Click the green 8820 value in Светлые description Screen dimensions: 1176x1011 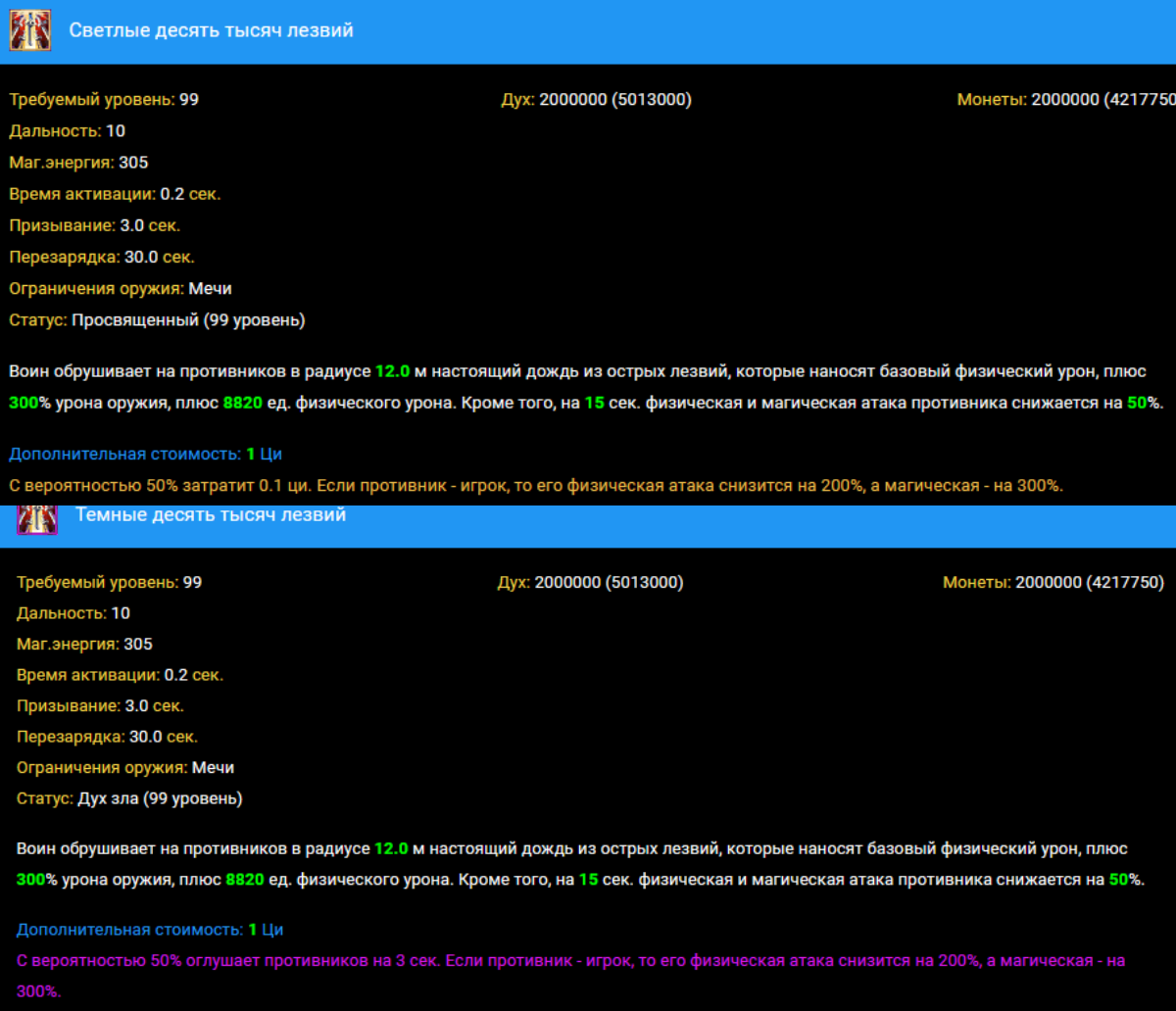(x=242, y=403)
